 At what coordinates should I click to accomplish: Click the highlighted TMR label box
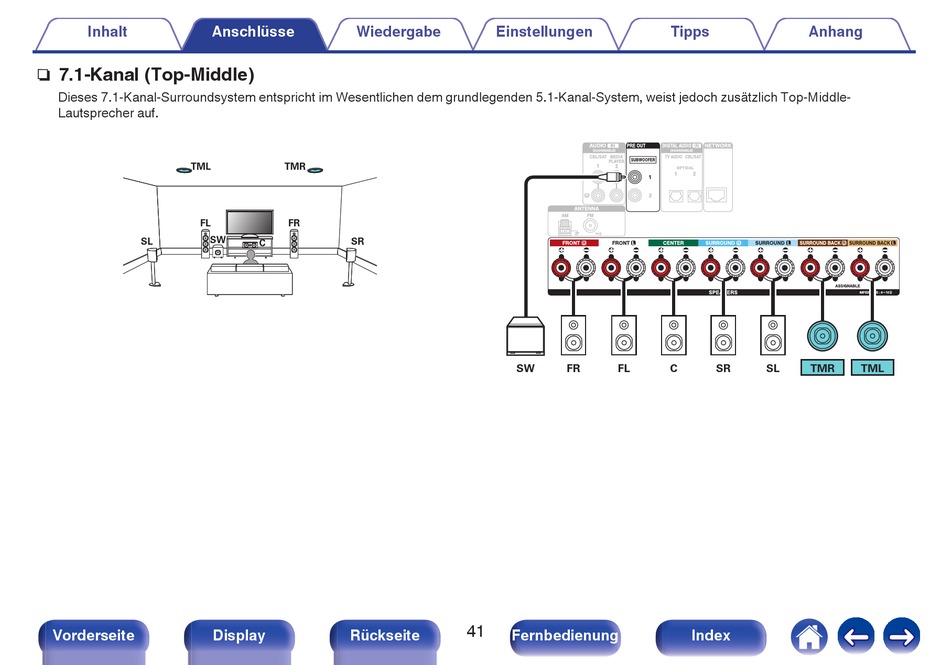(822, 368)
